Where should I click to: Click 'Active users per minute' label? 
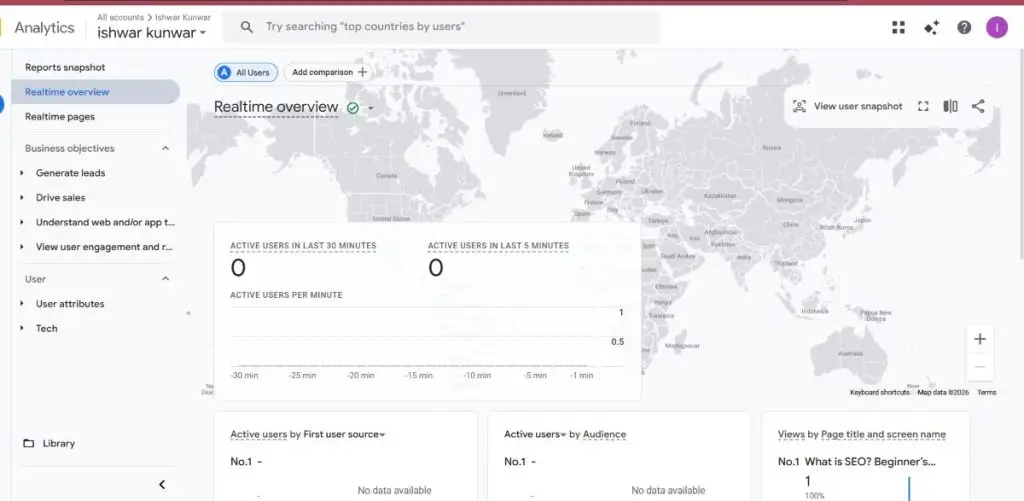(x=286, y=295)
